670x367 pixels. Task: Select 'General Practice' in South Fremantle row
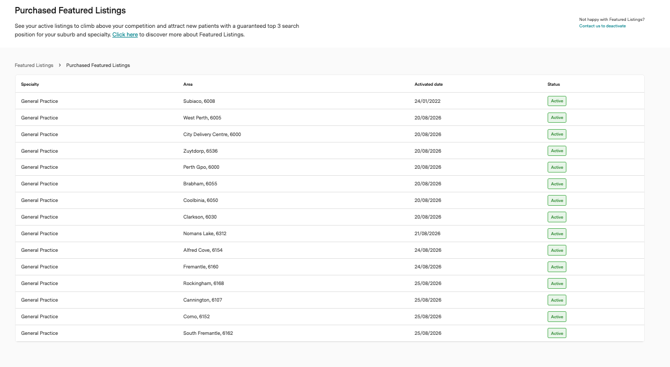pos(39,333)
